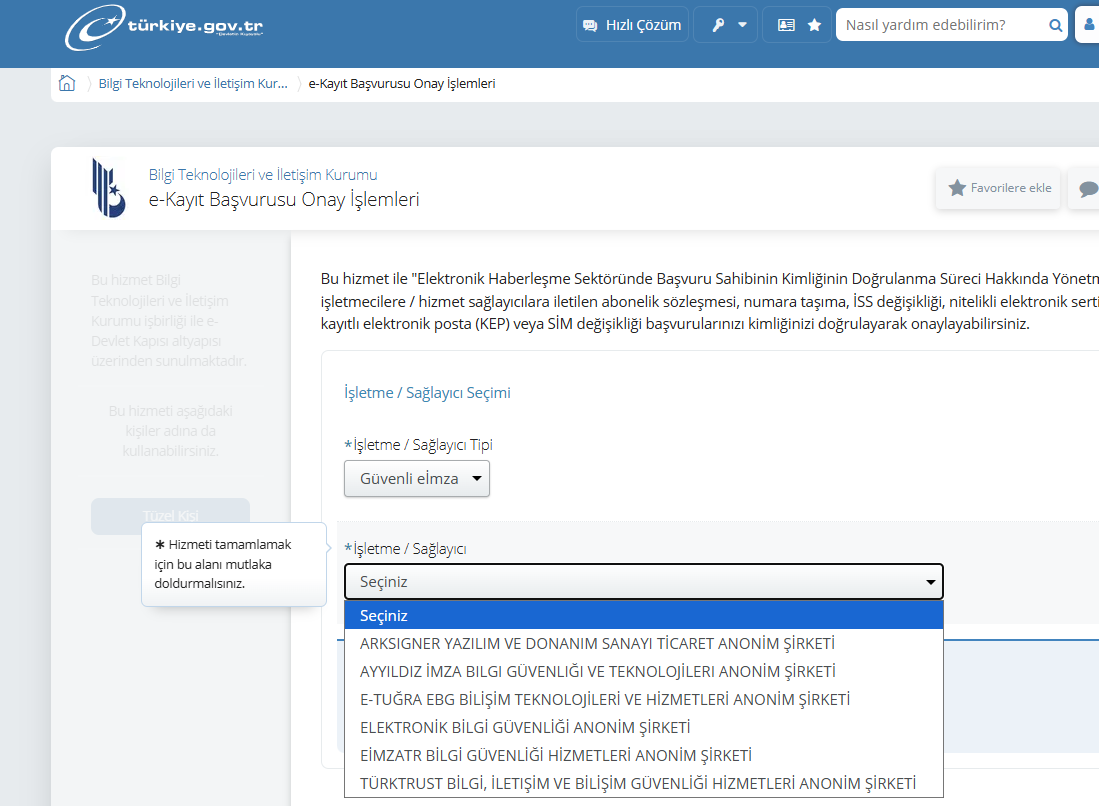Click the Favorilere ekle button
The image size is (1099, 806).
pyautogui.click(x=999, y=188)
